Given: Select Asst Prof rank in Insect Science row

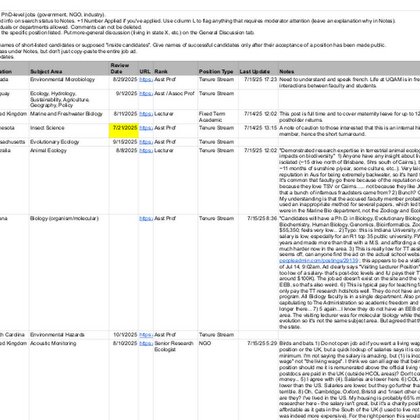Looking at the screenshot, I should pos(175,131).
